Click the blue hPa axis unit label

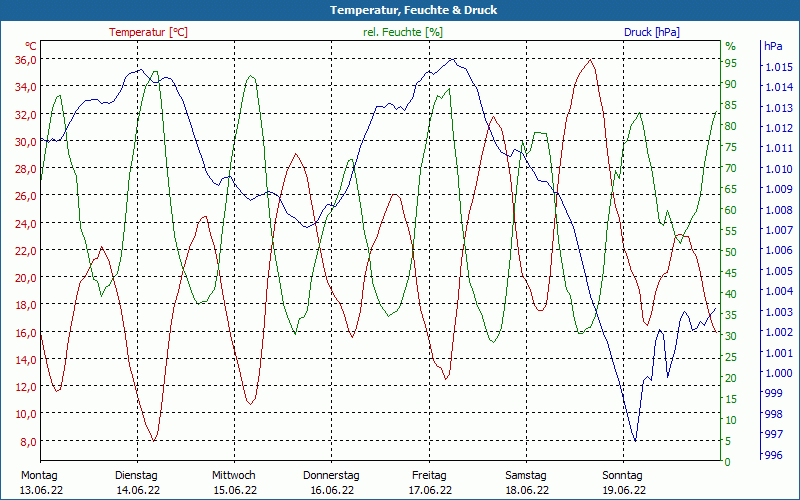tap(773, 46)
